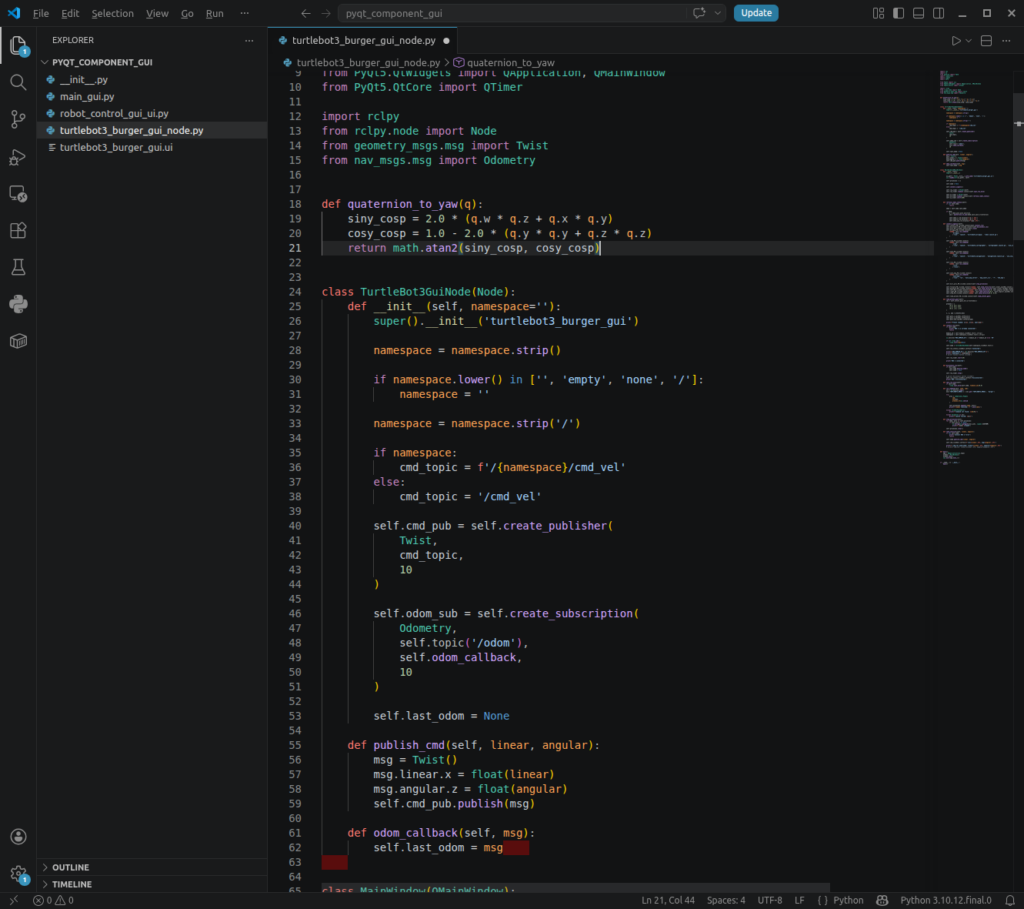
Task: Open the Run menu
Action: tap(214, 13)
